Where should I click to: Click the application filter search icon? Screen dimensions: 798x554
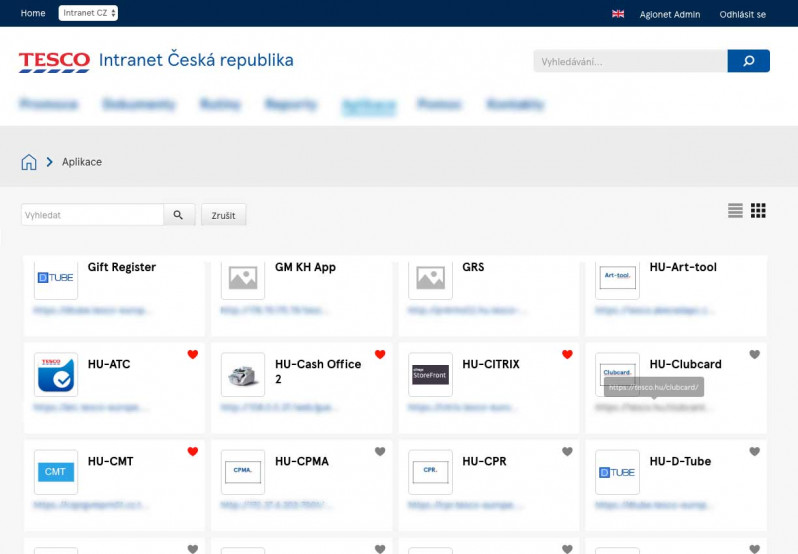pos(179,215)
